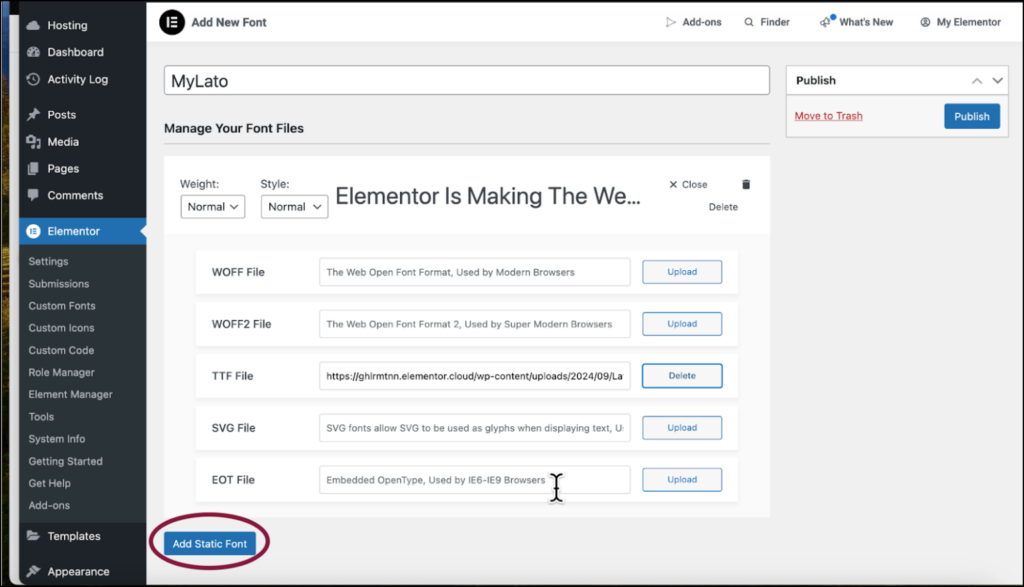Open Settings submenu item
Screen dimensions: 1024x587
pos(48,261)
